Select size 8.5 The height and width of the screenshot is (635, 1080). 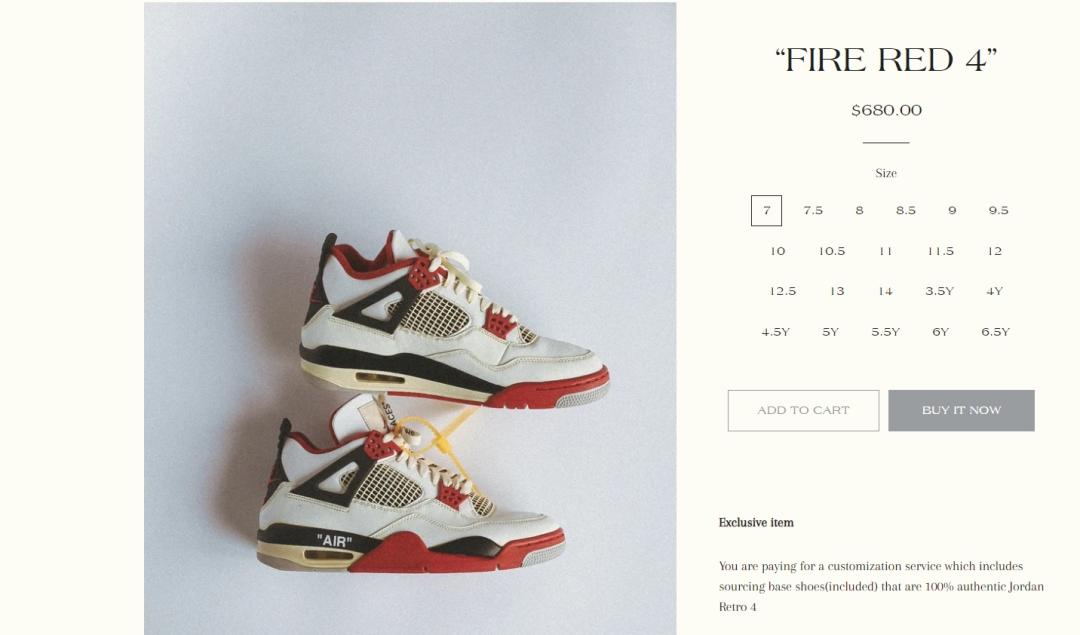[906, 211]
